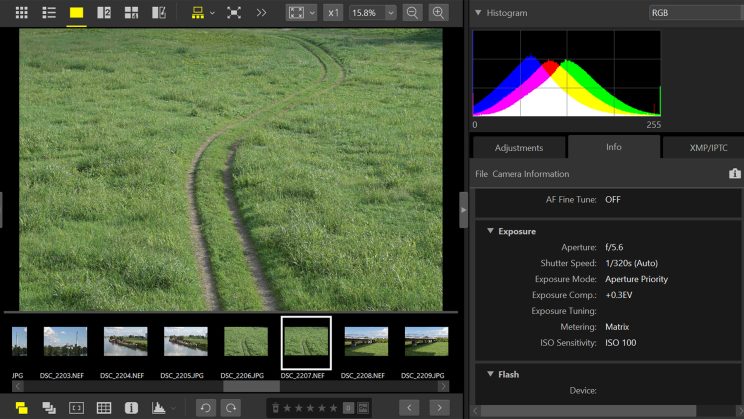Screen dimensions: 744x419
Task: Toggle image info overlay
Action: coord(130,407)
